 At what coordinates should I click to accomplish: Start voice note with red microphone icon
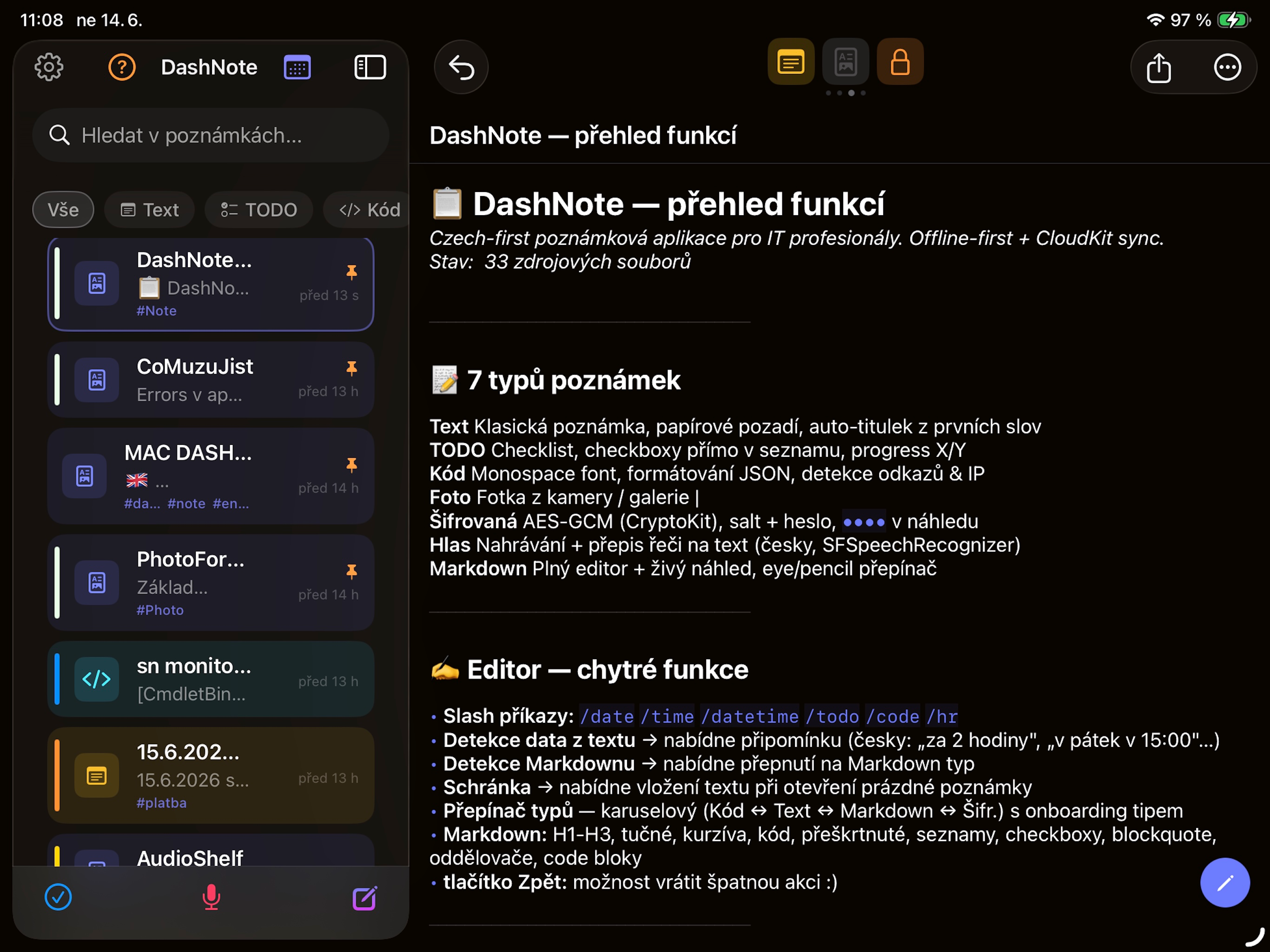pos(212,897)
